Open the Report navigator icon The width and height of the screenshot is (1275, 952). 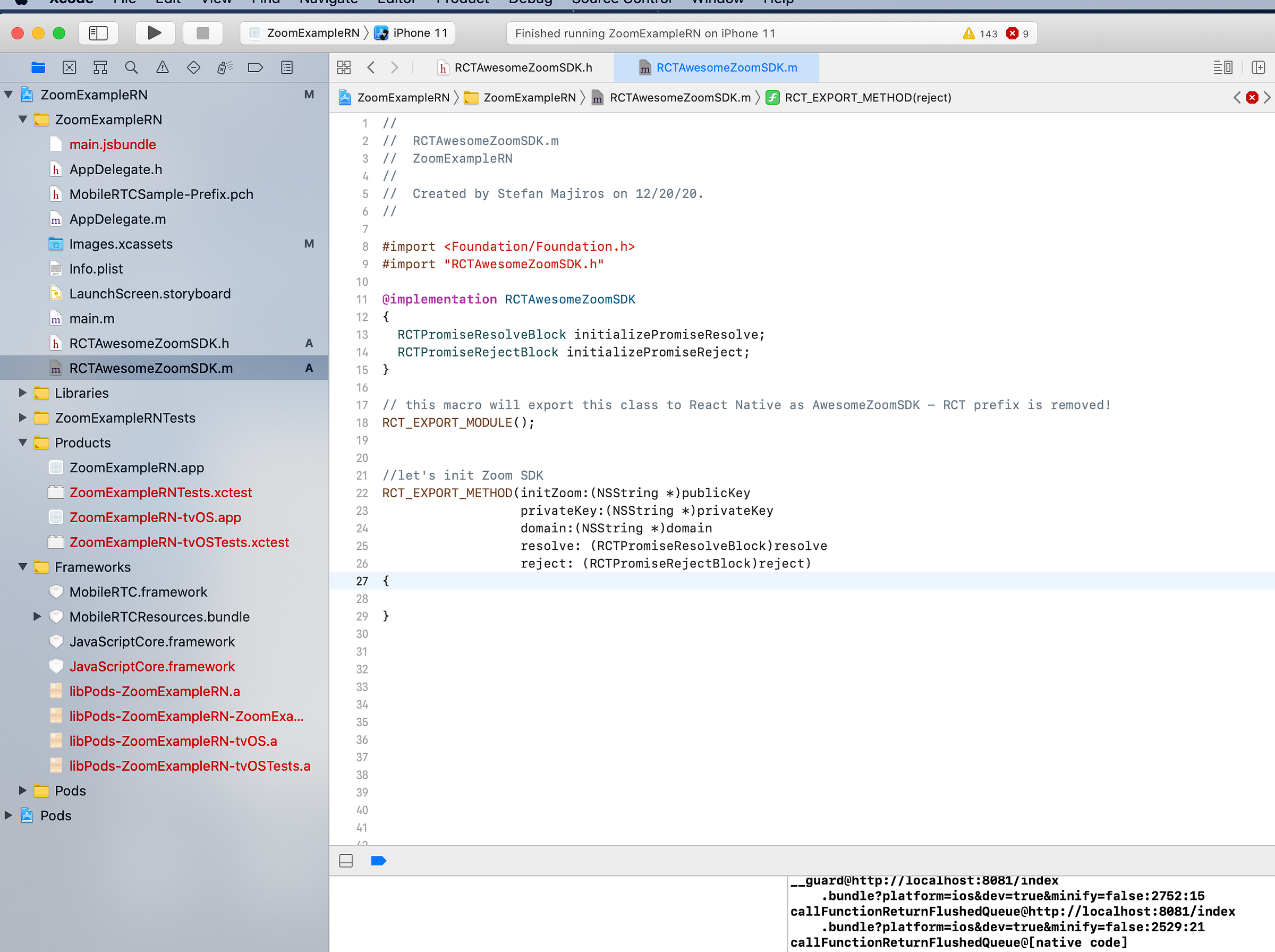(x=286, y=67)
